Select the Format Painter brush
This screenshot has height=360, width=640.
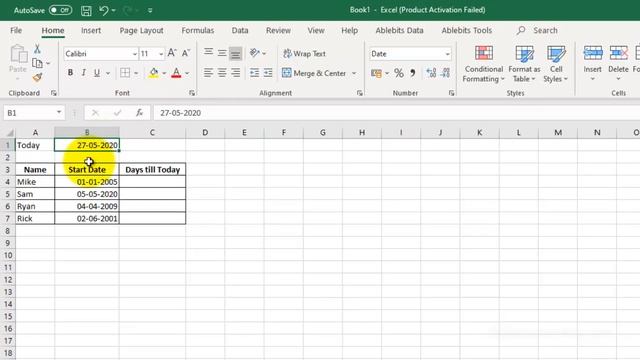click(37, 77)
